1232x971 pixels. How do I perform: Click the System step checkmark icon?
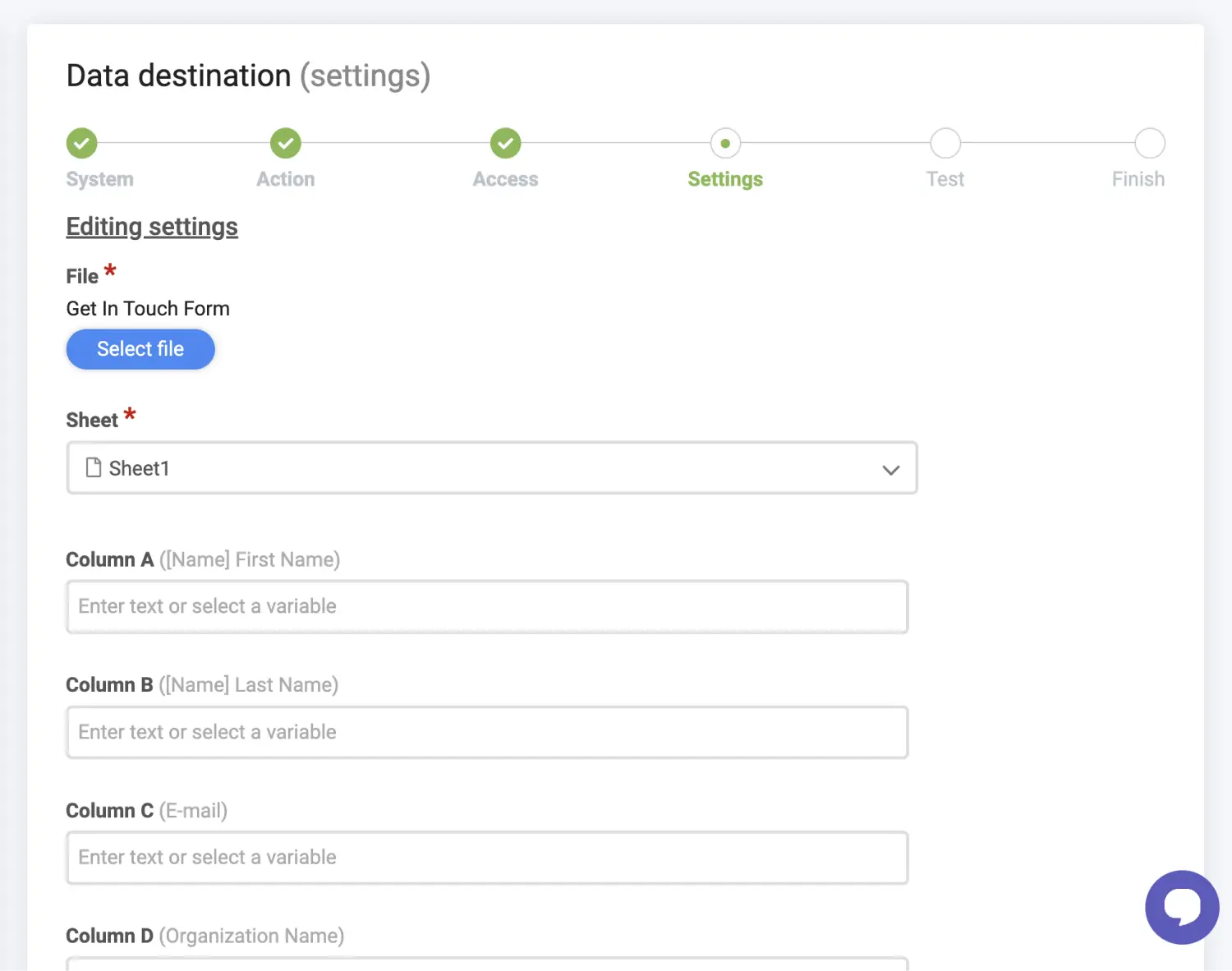[81, 143]
